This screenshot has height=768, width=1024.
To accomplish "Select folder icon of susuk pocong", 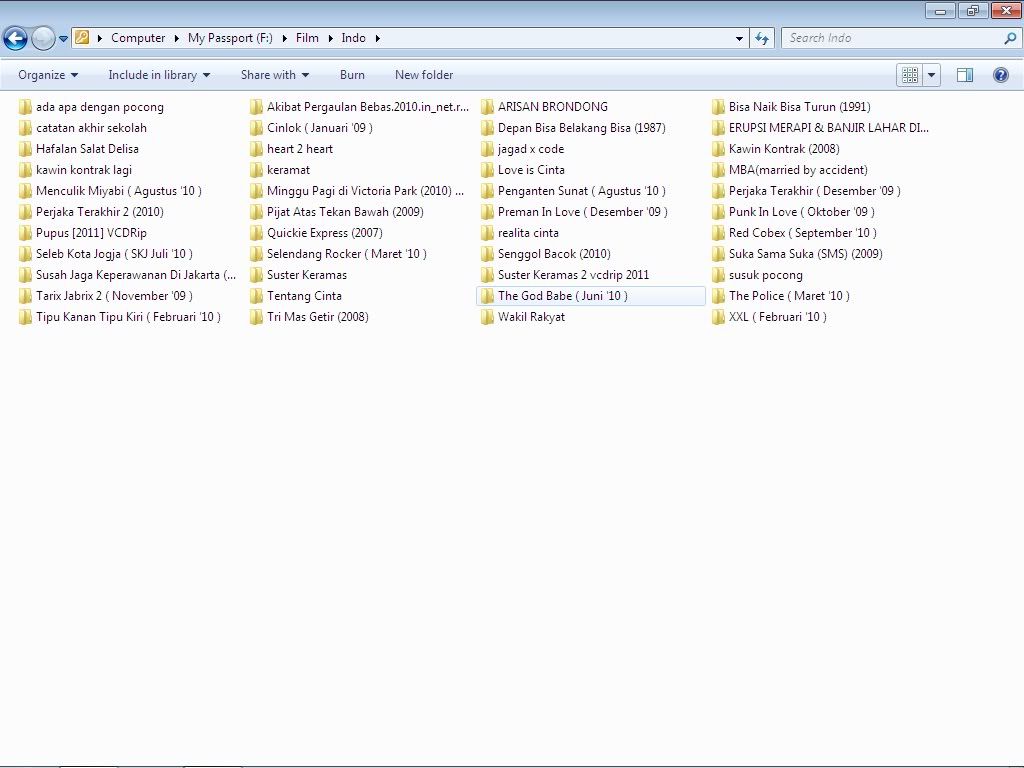I will click(718, 275).
